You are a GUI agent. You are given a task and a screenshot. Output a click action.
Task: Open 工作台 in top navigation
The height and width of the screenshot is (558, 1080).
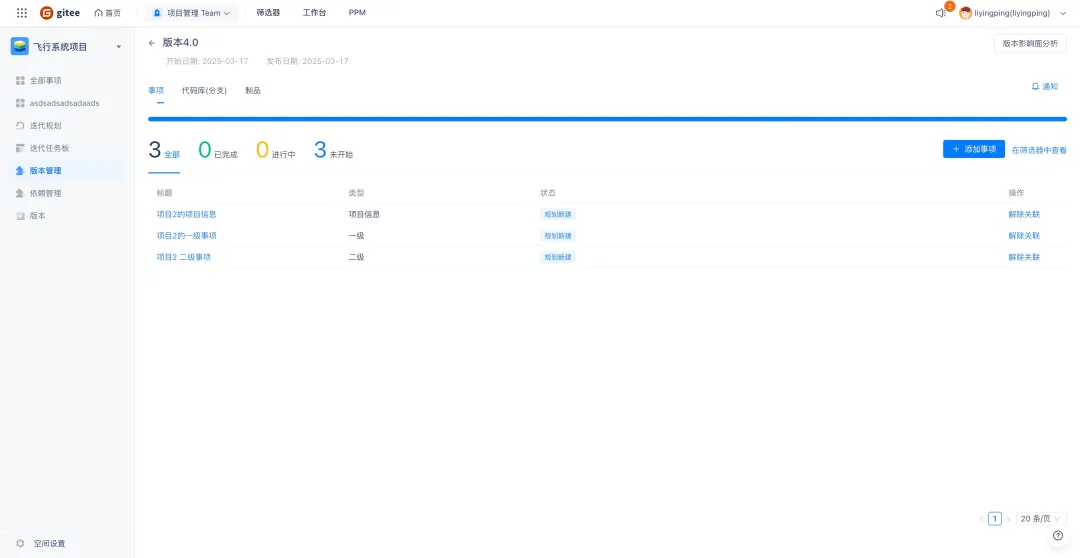314,13
